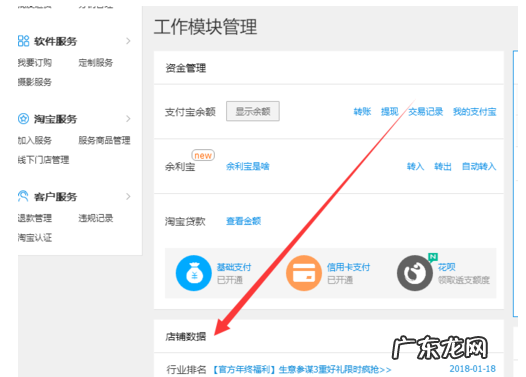Open 线下门店管理 in the sidebar
Screen dimensions: 526x377
pos(43,160)
